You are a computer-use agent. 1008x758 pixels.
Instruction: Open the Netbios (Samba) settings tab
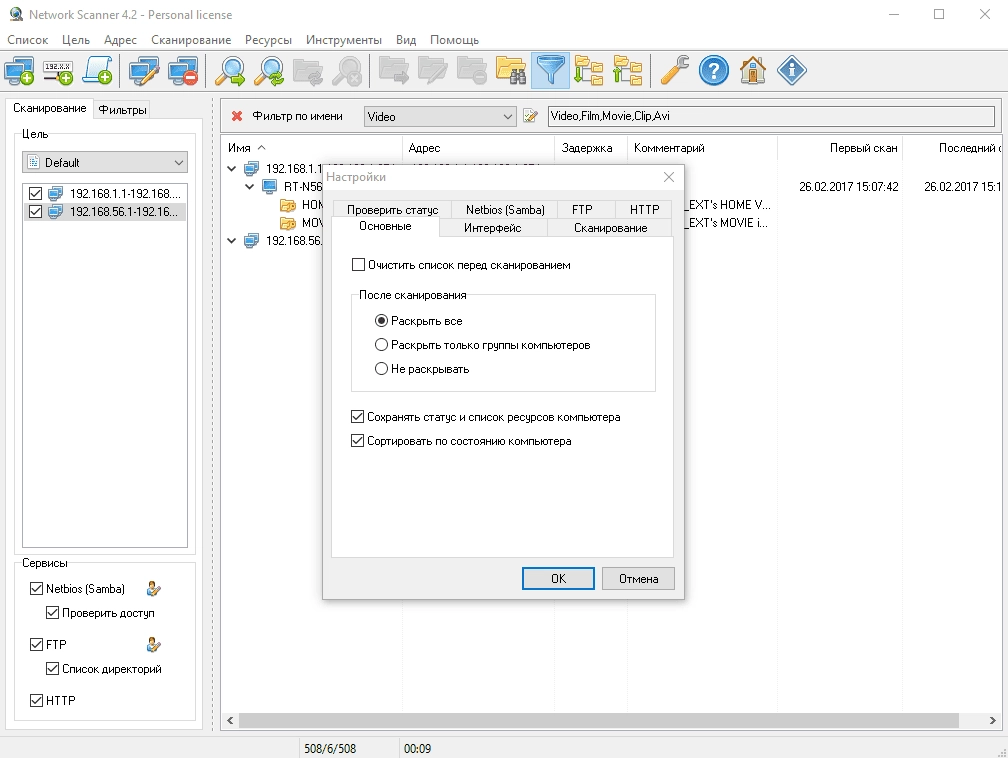click(x=505, y=210)
